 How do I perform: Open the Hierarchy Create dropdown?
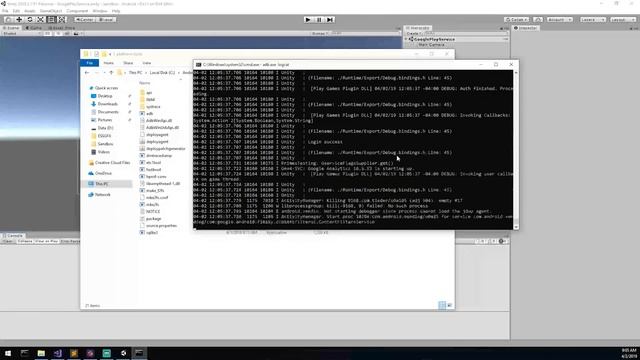(x=413, y=33)
